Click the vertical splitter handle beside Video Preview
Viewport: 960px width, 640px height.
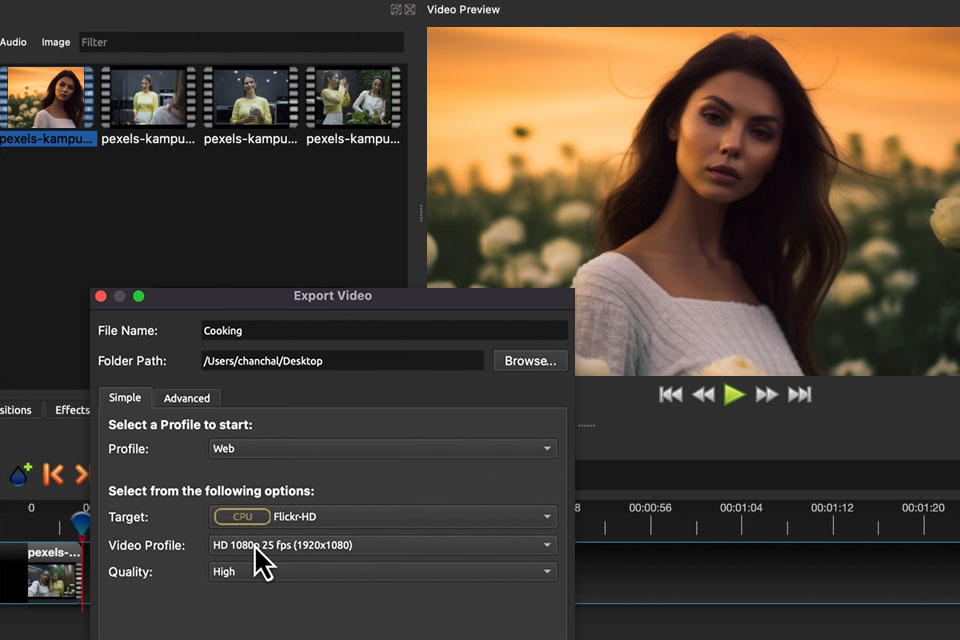(421, 213)
